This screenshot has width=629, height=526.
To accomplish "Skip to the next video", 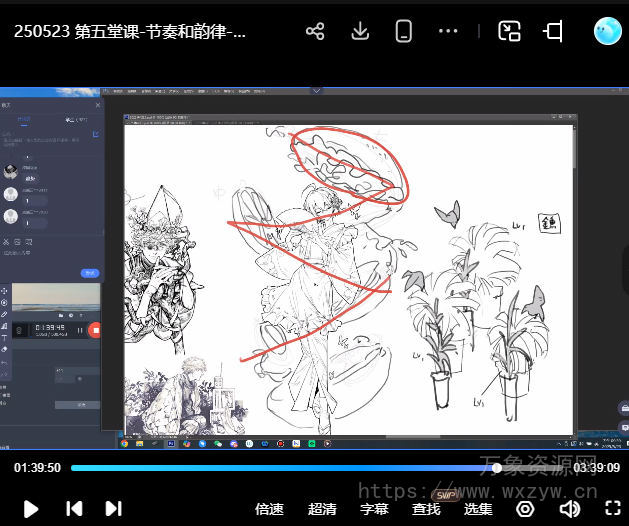I will pyautogui.click(x=113, y=508).
